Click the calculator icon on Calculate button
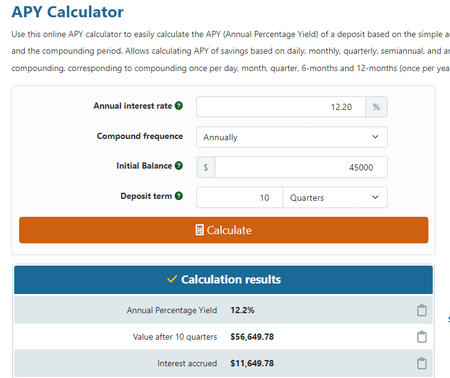450x378 pixels. tap(199, 230)
